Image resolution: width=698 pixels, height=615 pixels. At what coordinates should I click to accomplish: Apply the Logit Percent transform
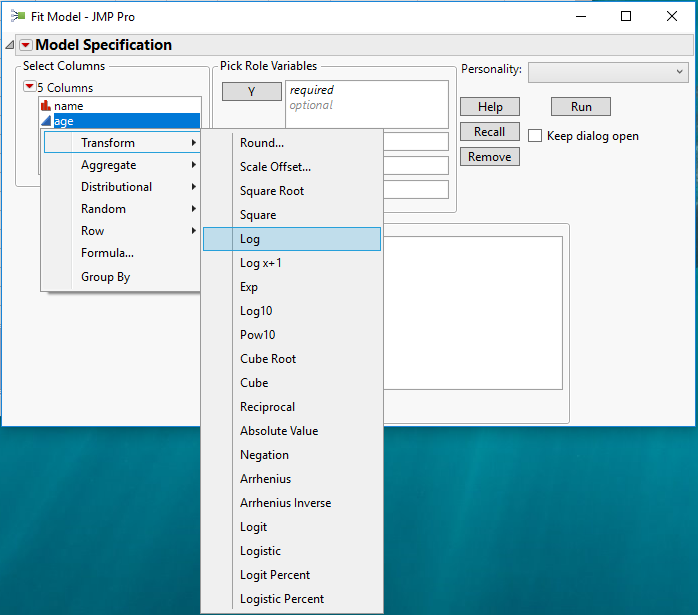(x=292, y=575)
